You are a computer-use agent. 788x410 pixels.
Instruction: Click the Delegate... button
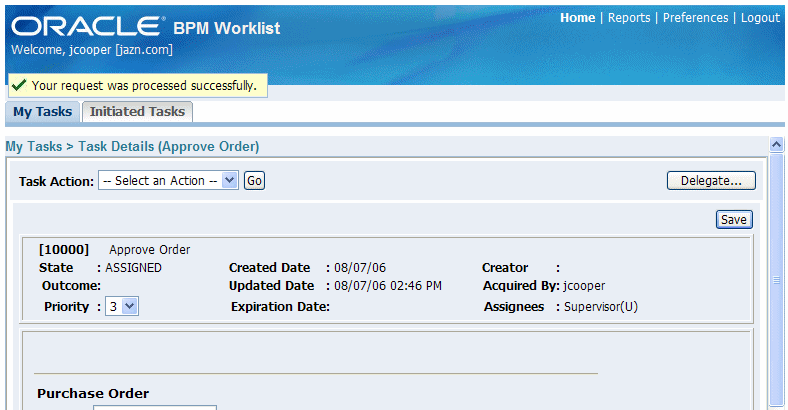pyautogui.click(x=711, y=181)
